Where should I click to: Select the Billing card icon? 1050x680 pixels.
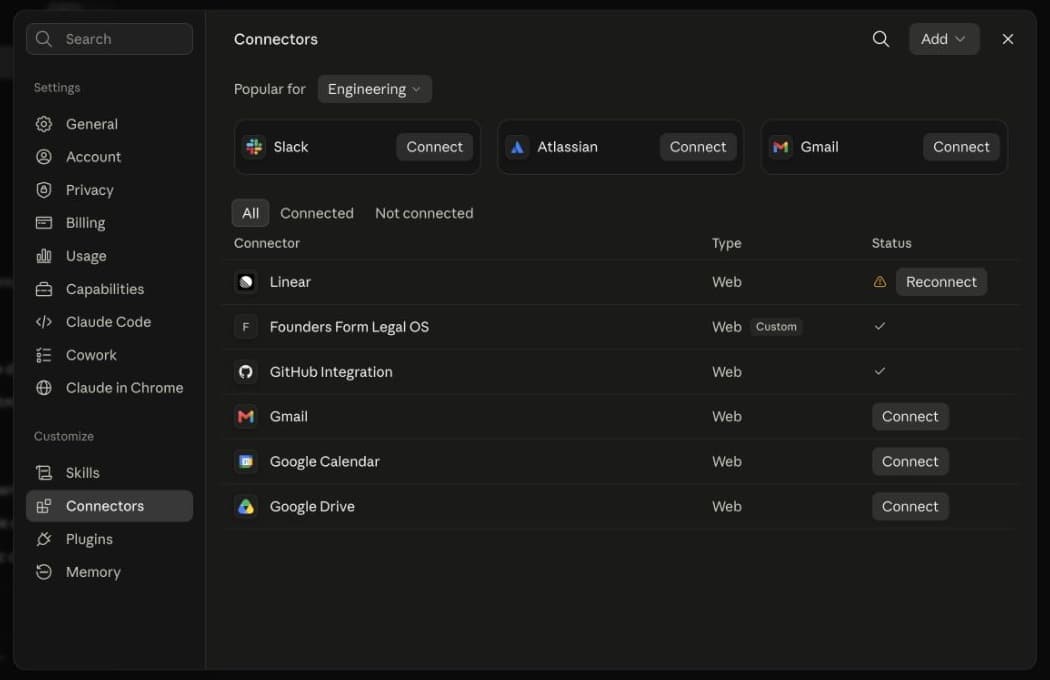(x=44, y=222)
